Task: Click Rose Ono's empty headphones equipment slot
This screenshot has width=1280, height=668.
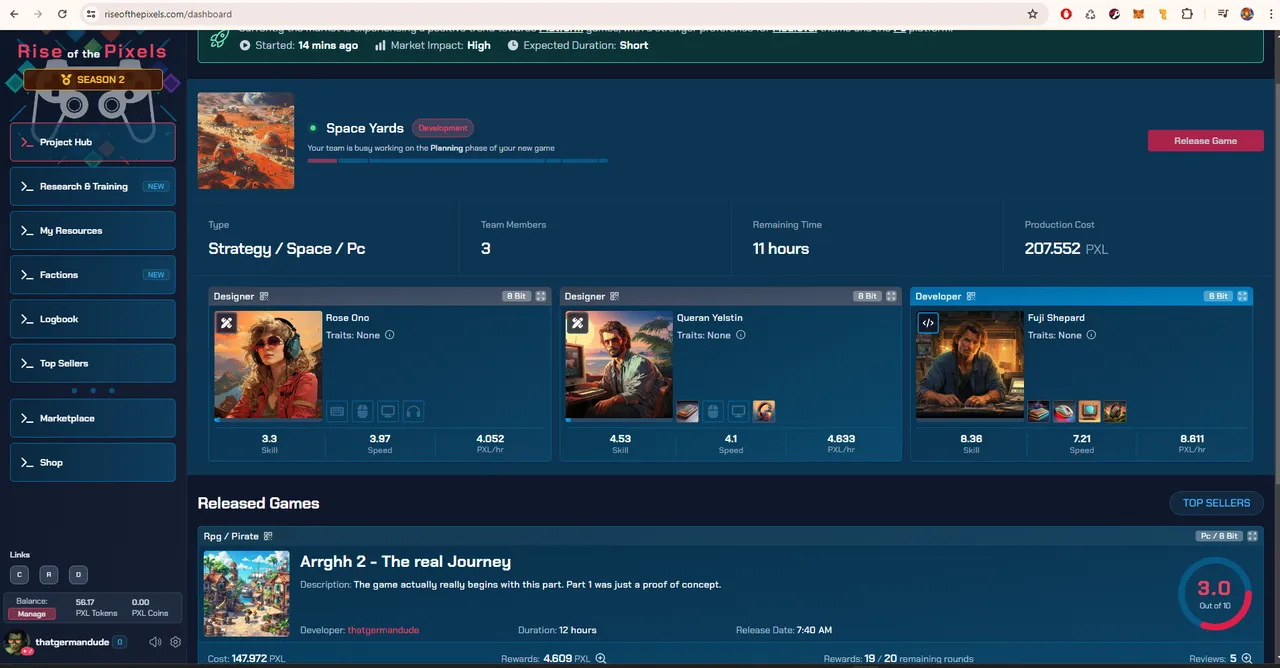Action: (413, 411)
